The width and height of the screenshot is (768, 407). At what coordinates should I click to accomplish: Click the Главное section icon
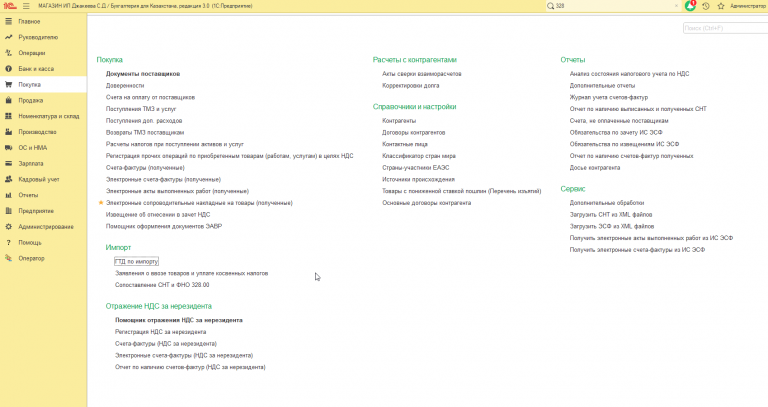coord(8,22)
